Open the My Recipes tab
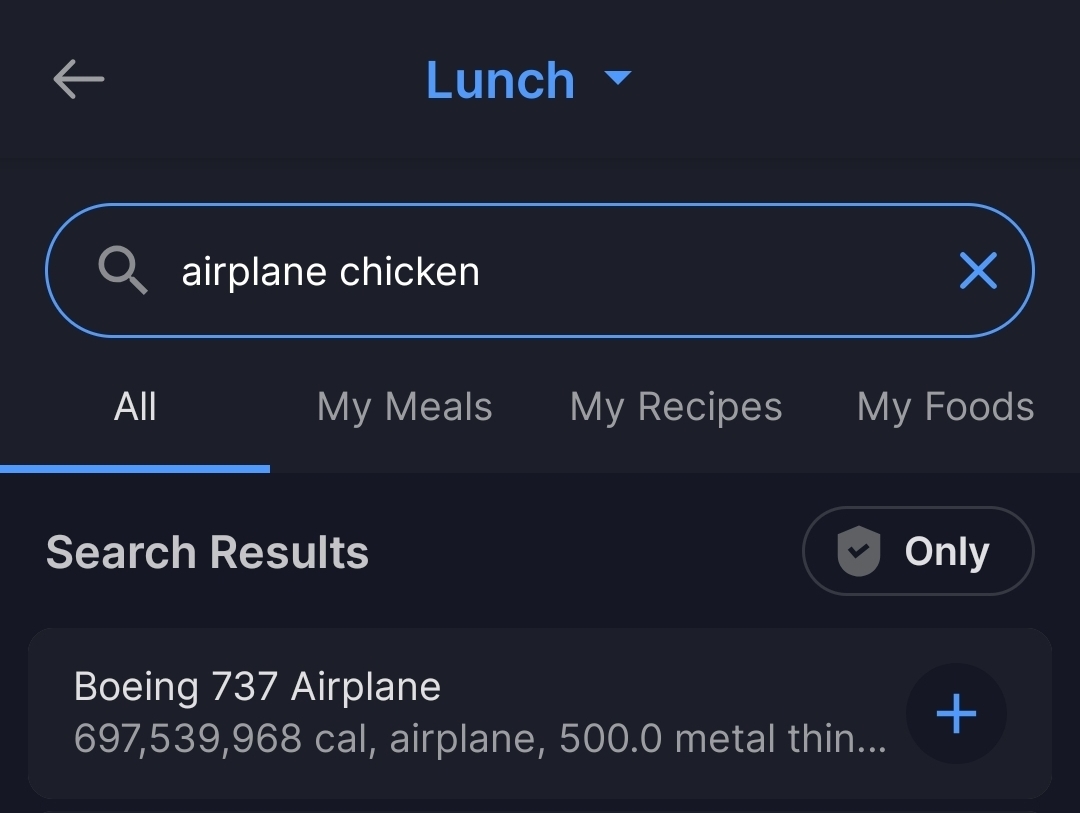The image size is (1080, 813). coord(676,407)
